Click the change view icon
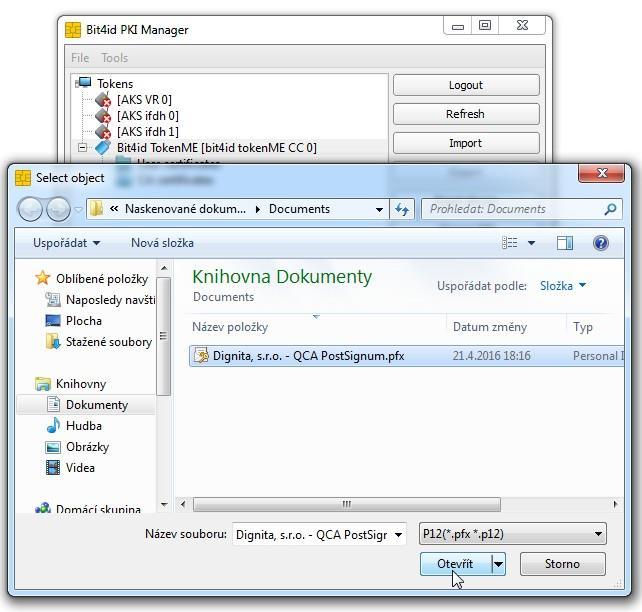Image resolution: width=642 pixels, height=612 pixels. click(509, 243)
